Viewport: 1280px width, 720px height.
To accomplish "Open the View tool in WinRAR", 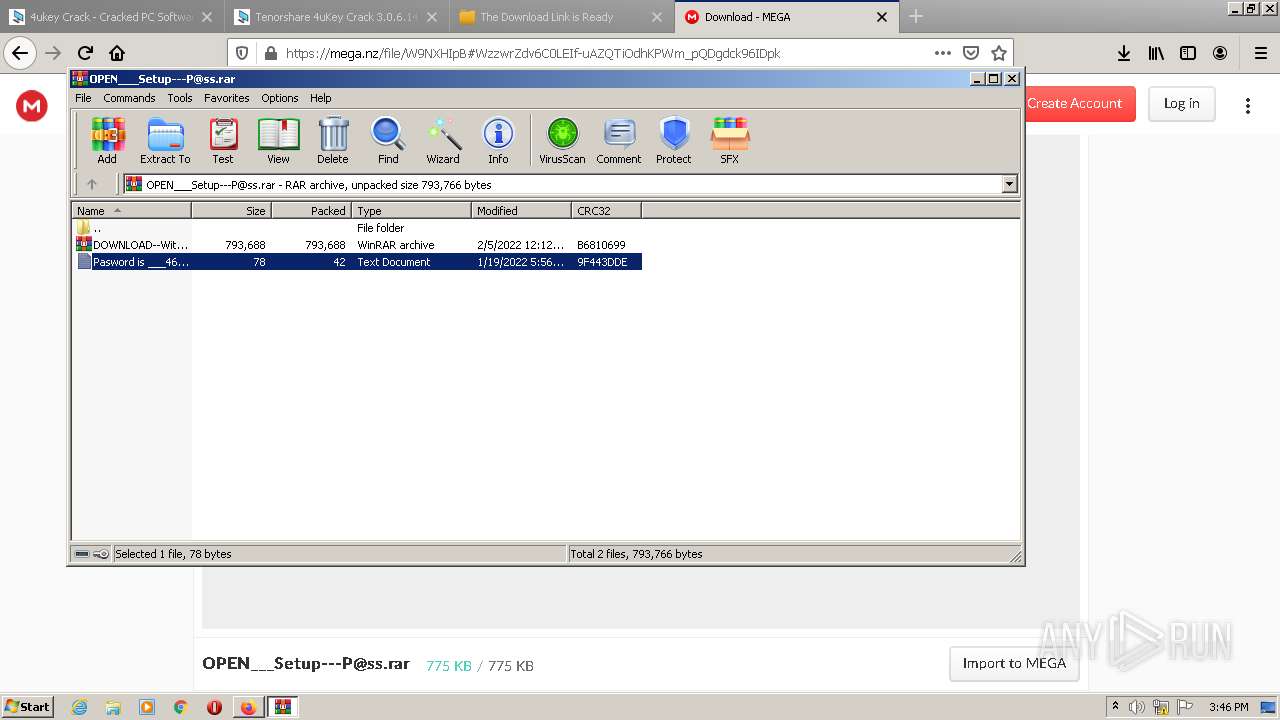I will click(278, 140).
